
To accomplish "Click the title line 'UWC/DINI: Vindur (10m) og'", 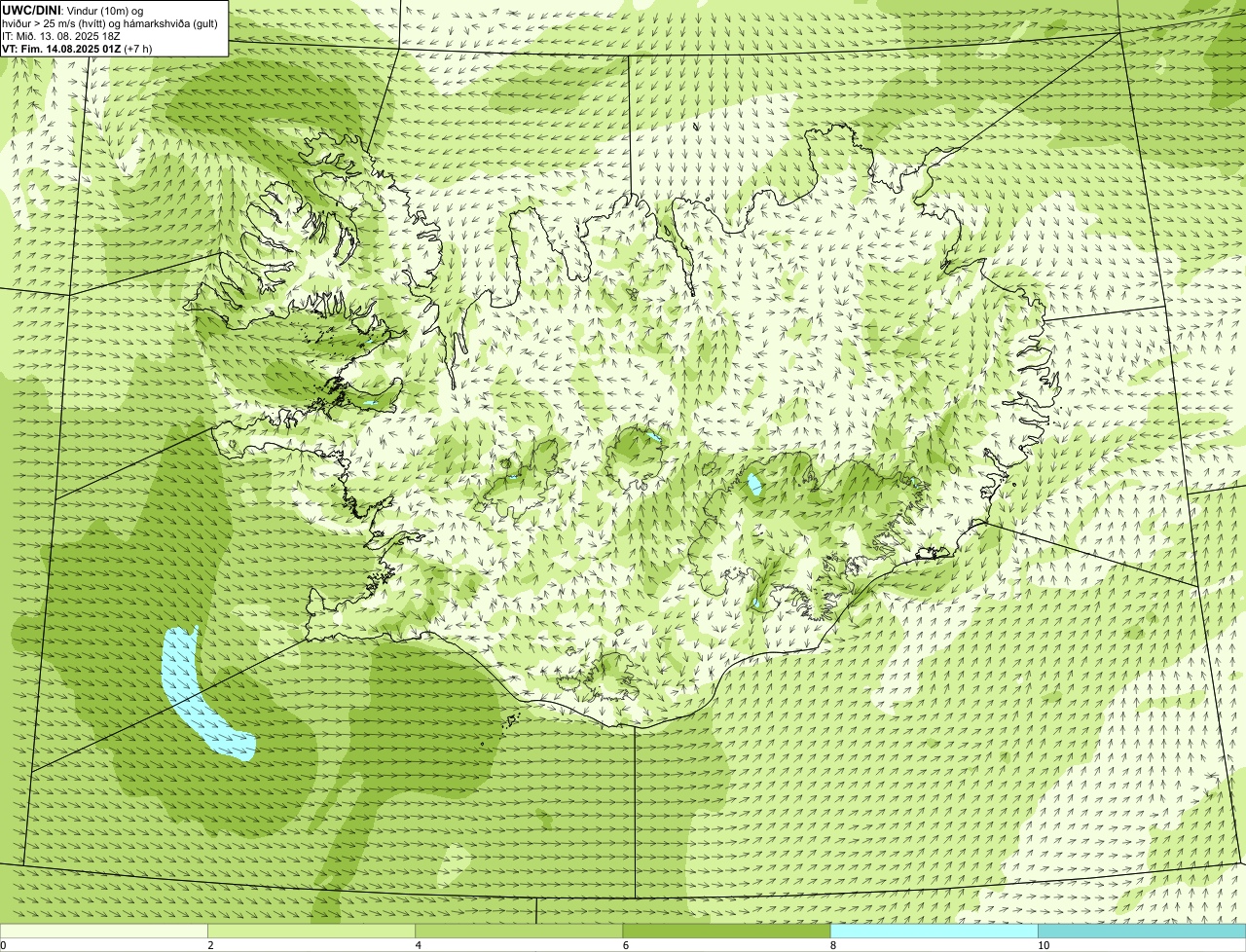I will click(73, 11).
